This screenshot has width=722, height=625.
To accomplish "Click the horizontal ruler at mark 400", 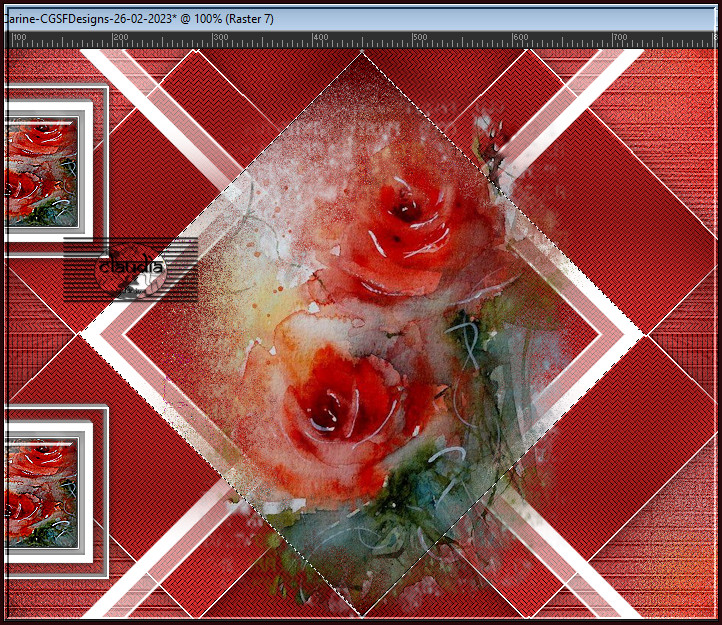I will 314,40.
